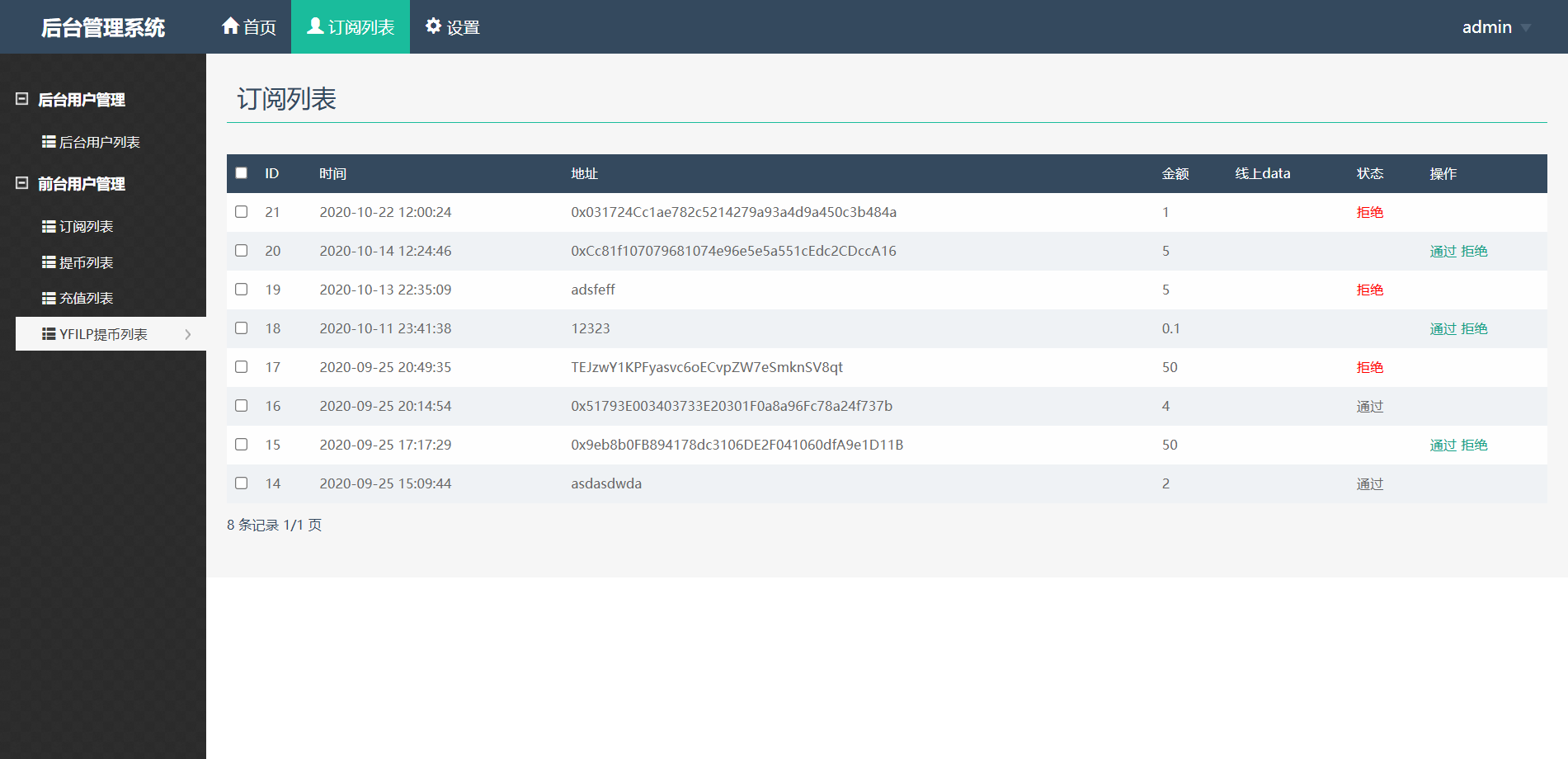Click the gear icon for 设置
Image resolution: width=1568 pixels, height=759 pixels.
(433, 26)
